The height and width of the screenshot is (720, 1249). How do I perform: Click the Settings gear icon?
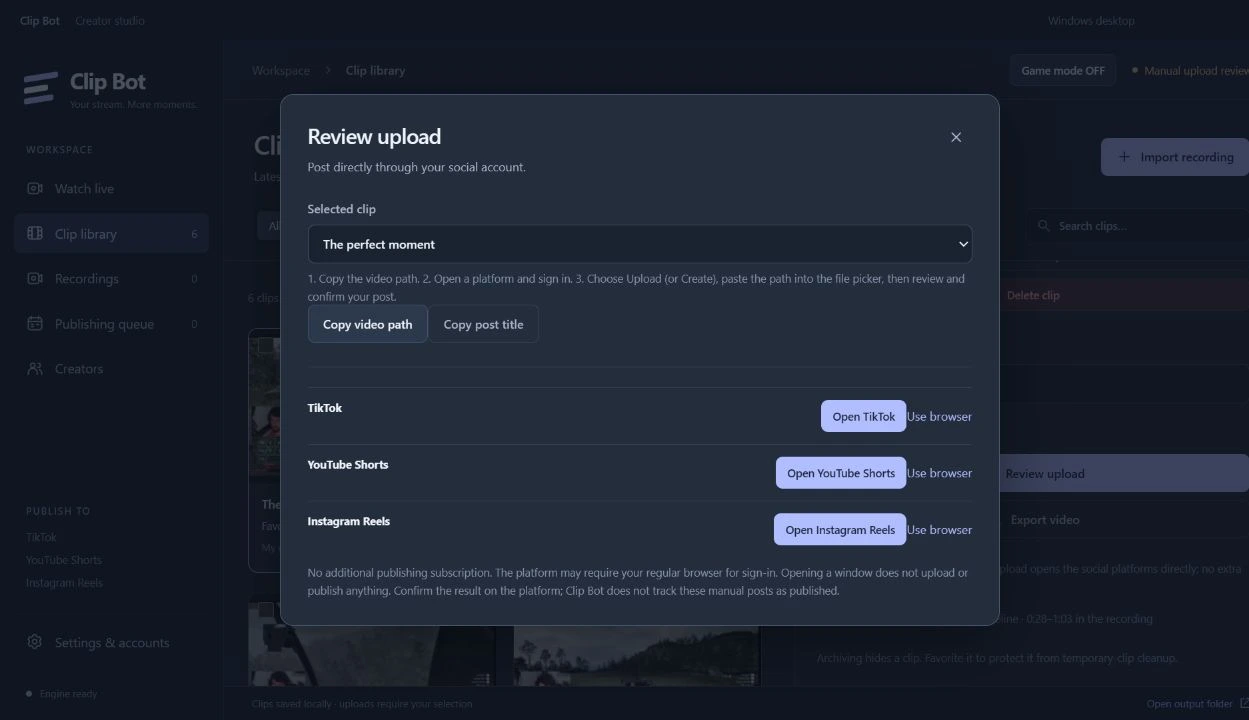pos(35,642)
